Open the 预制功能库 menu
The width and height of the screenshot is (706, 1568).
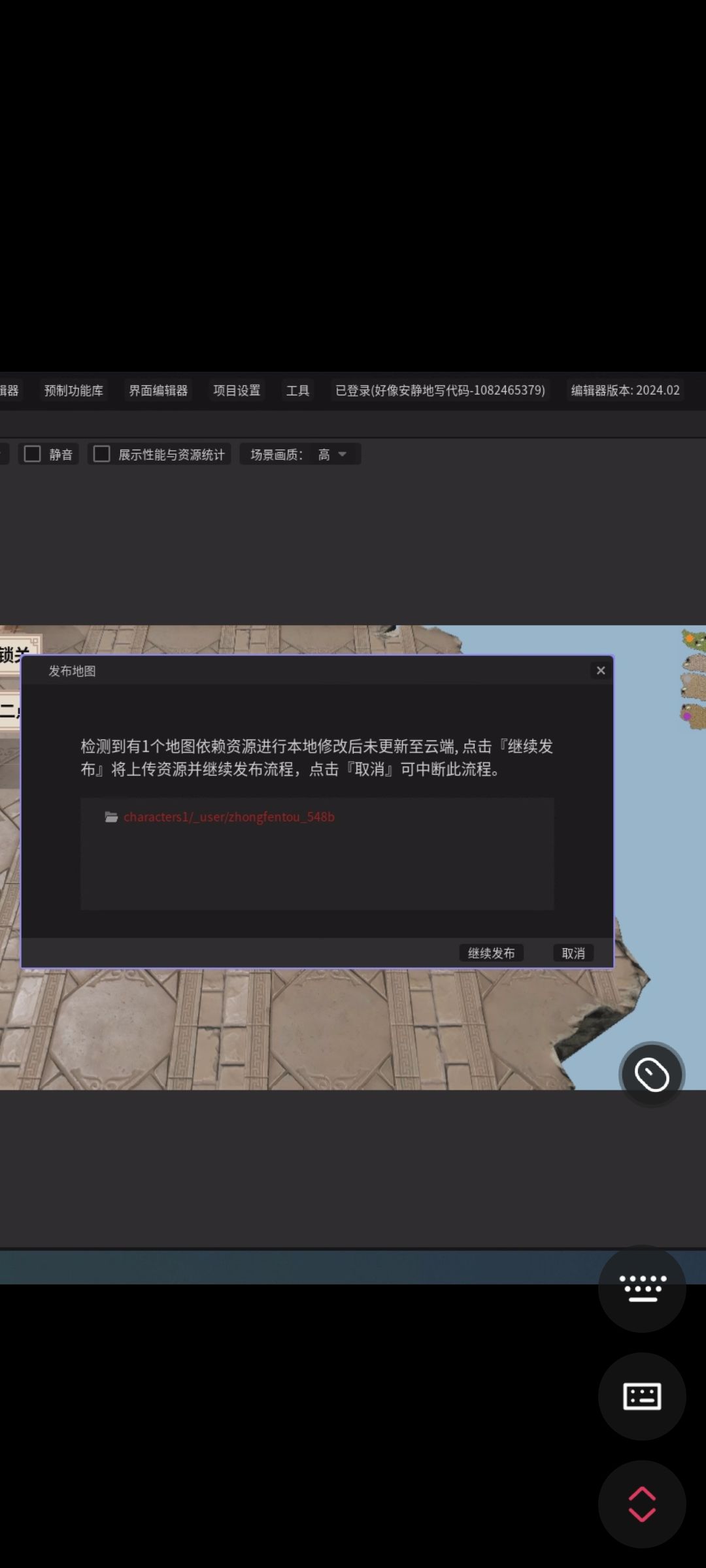[74, 391]
